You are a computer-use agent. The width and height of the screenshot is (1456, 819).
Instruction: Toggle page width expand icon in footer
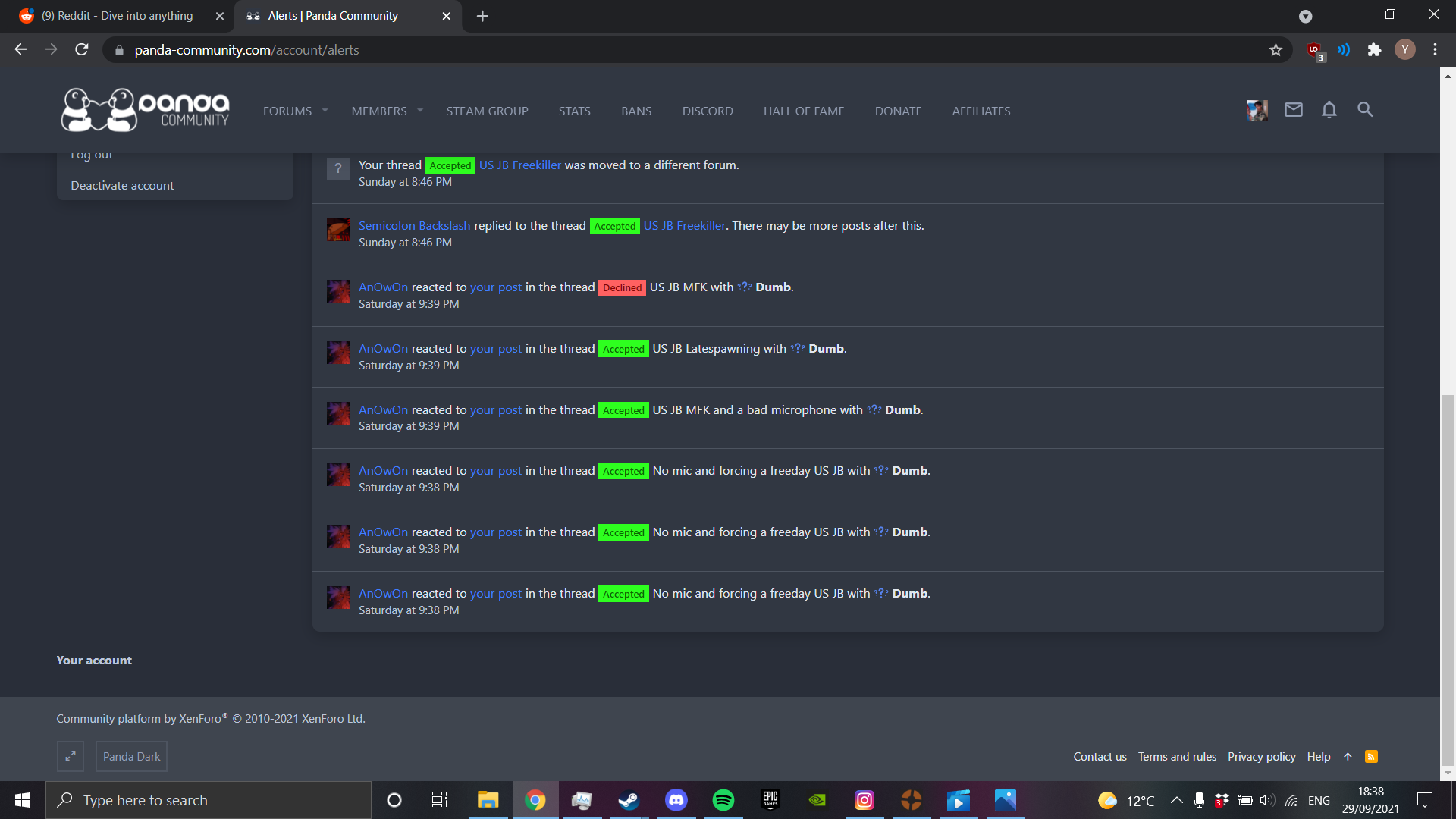(71, 756)
